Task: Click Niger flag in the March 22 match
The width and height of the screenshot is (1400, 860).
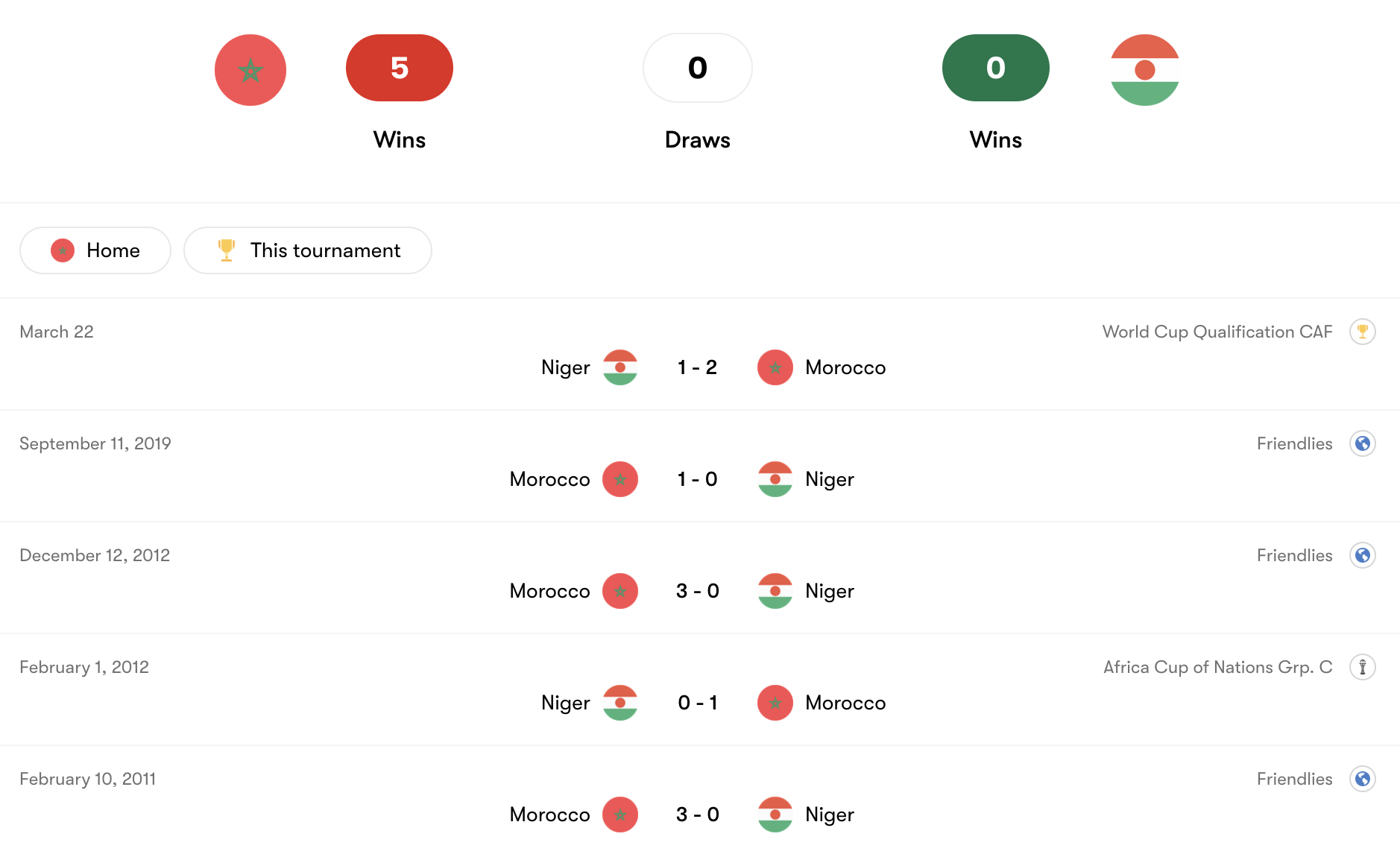Action: tap(619, 367)
